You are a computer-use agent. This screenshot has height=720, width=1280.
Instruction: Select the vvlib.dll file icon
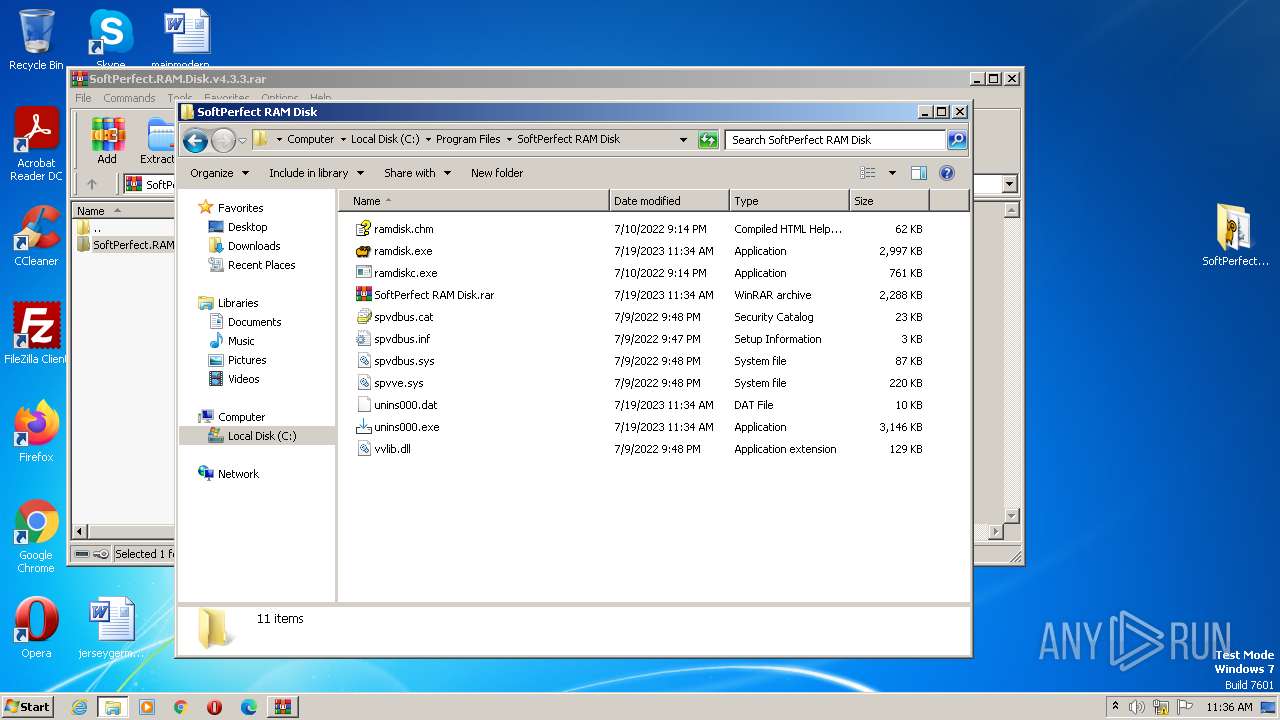pyautogui.click(x=364, y=449)
